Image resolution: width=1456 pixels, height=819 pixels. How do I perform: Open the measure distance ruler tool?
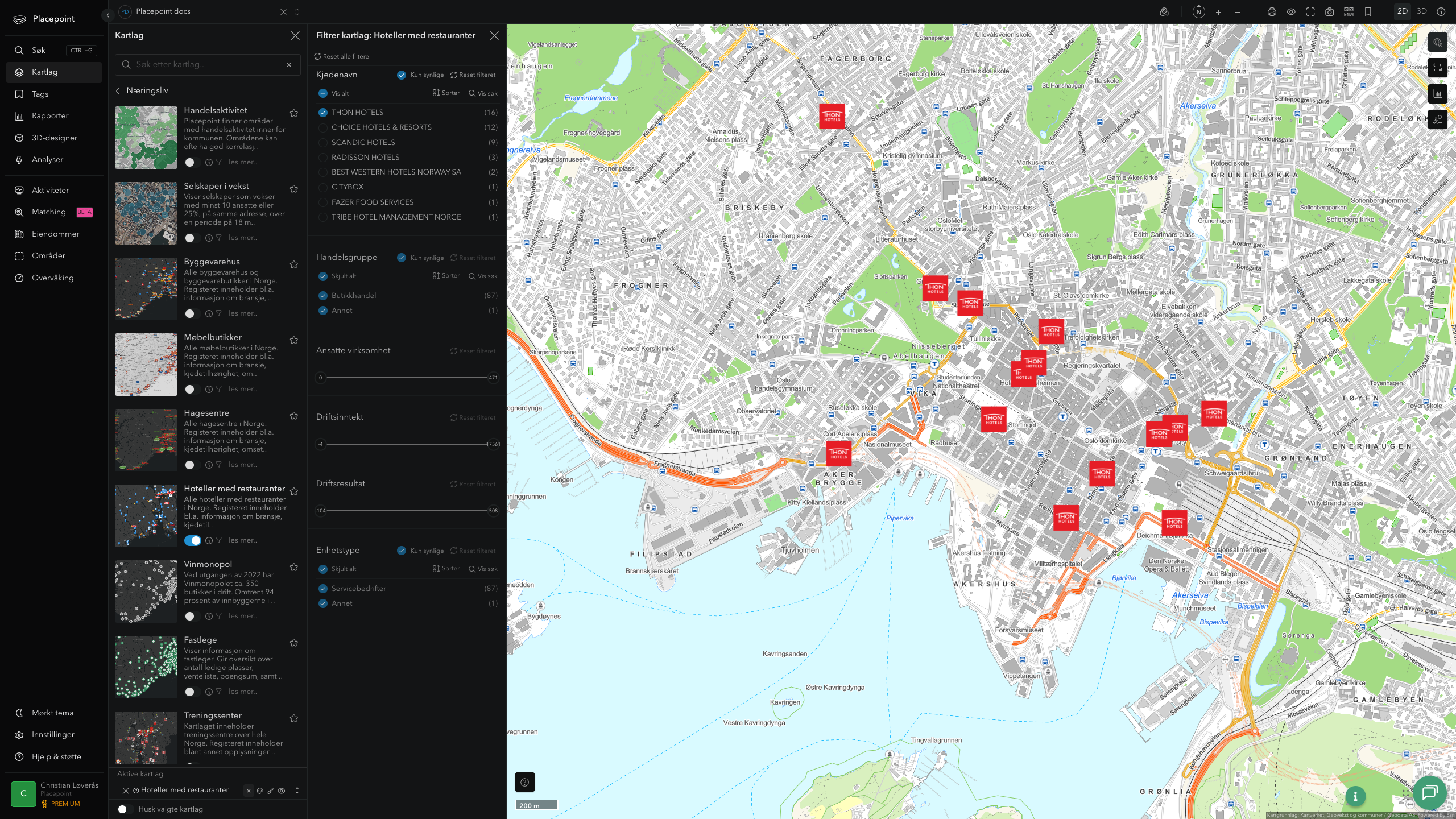point(1437,68)
